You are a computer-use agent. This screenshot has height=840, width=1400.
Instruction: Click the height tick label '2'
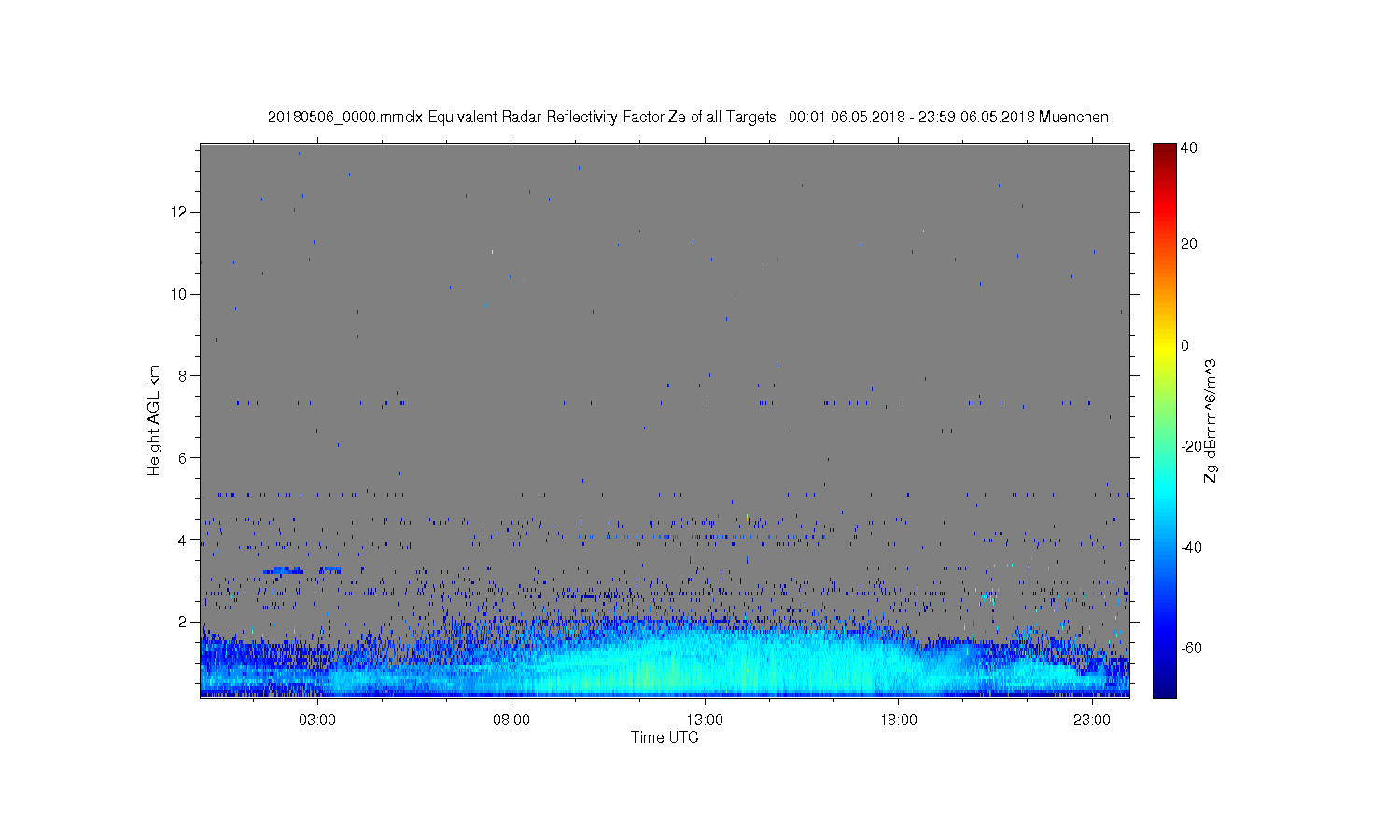tap(184, 622)
